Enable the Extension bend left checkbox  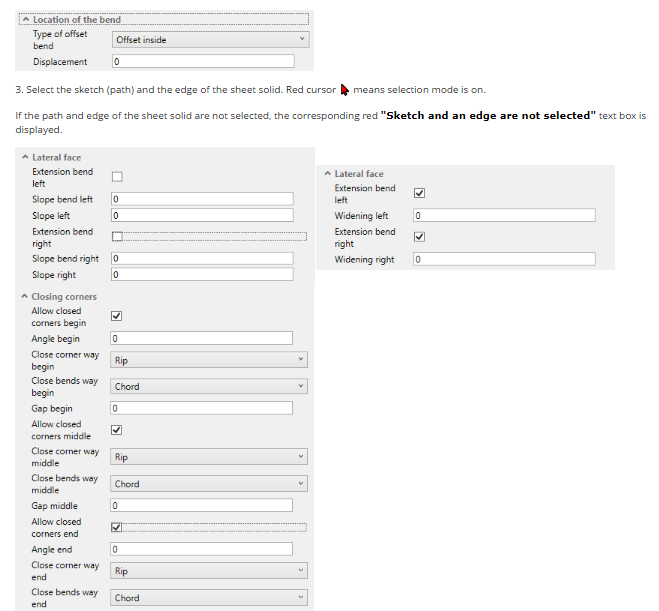point(117,177)
